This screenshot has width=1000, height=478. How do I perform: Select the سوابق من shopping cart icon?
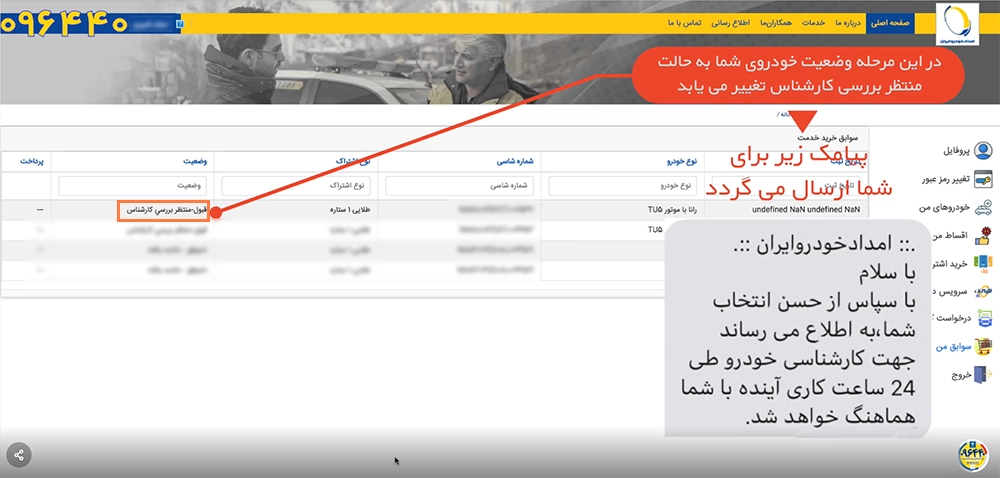[x=983, y=347]
